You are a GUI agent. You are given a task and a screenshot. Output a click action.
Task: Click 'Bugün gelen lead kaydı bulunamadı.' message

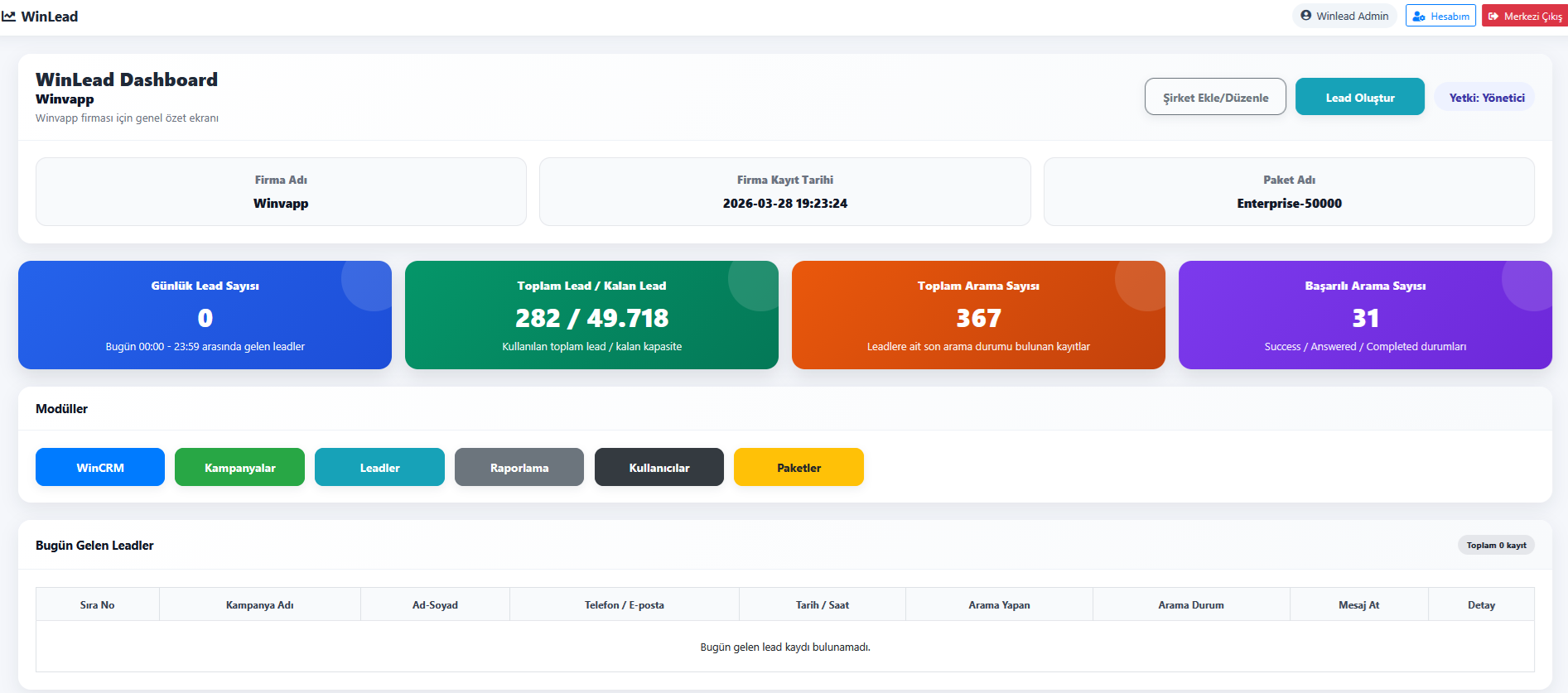pyautogui.click(x=785, y=647)
